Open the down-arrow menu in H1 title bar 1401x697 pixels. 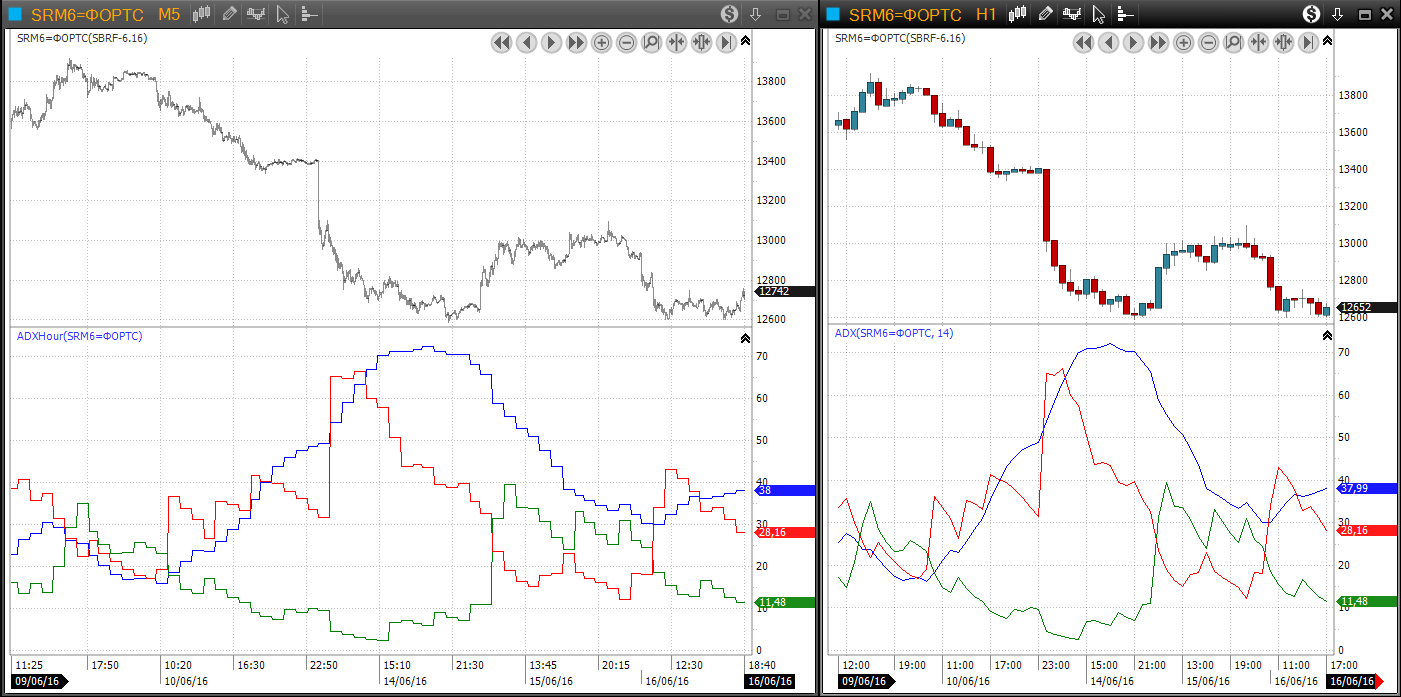point(1337,14)
